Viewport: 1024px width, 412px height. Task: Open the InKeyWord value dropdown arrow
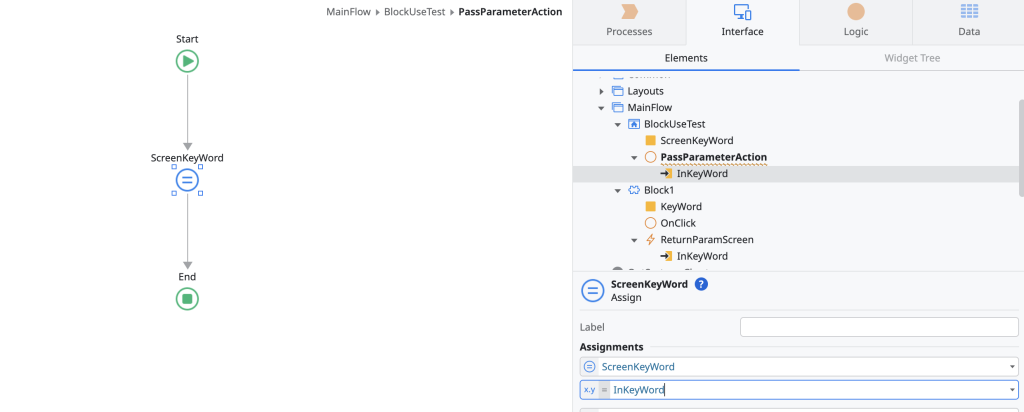pos(1012,390)
